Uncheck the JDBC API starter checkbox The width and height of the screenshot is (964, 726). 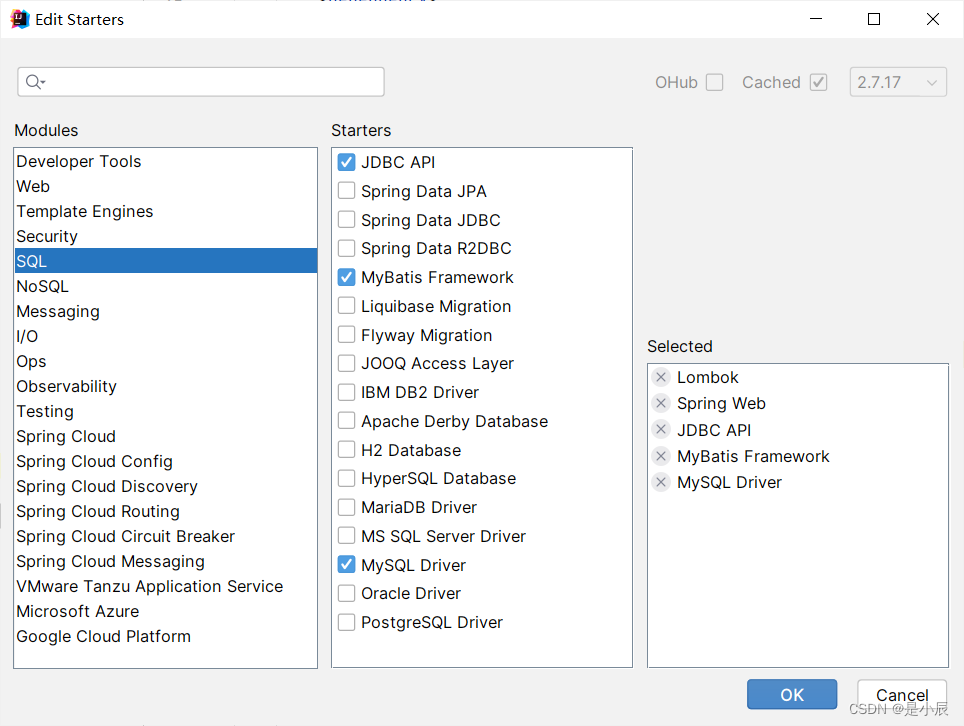click(x=346, y=162)
